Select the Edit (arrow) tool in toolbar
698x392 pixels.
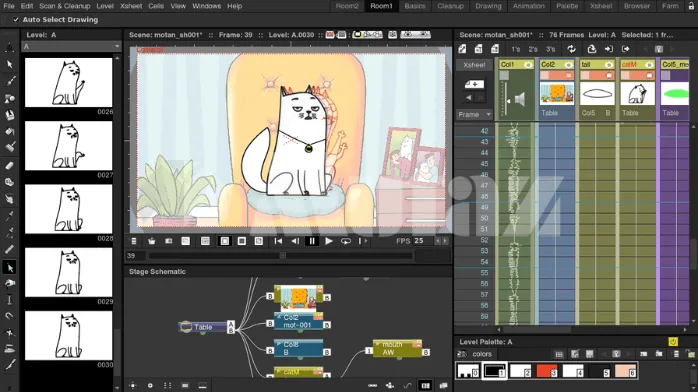9,65
